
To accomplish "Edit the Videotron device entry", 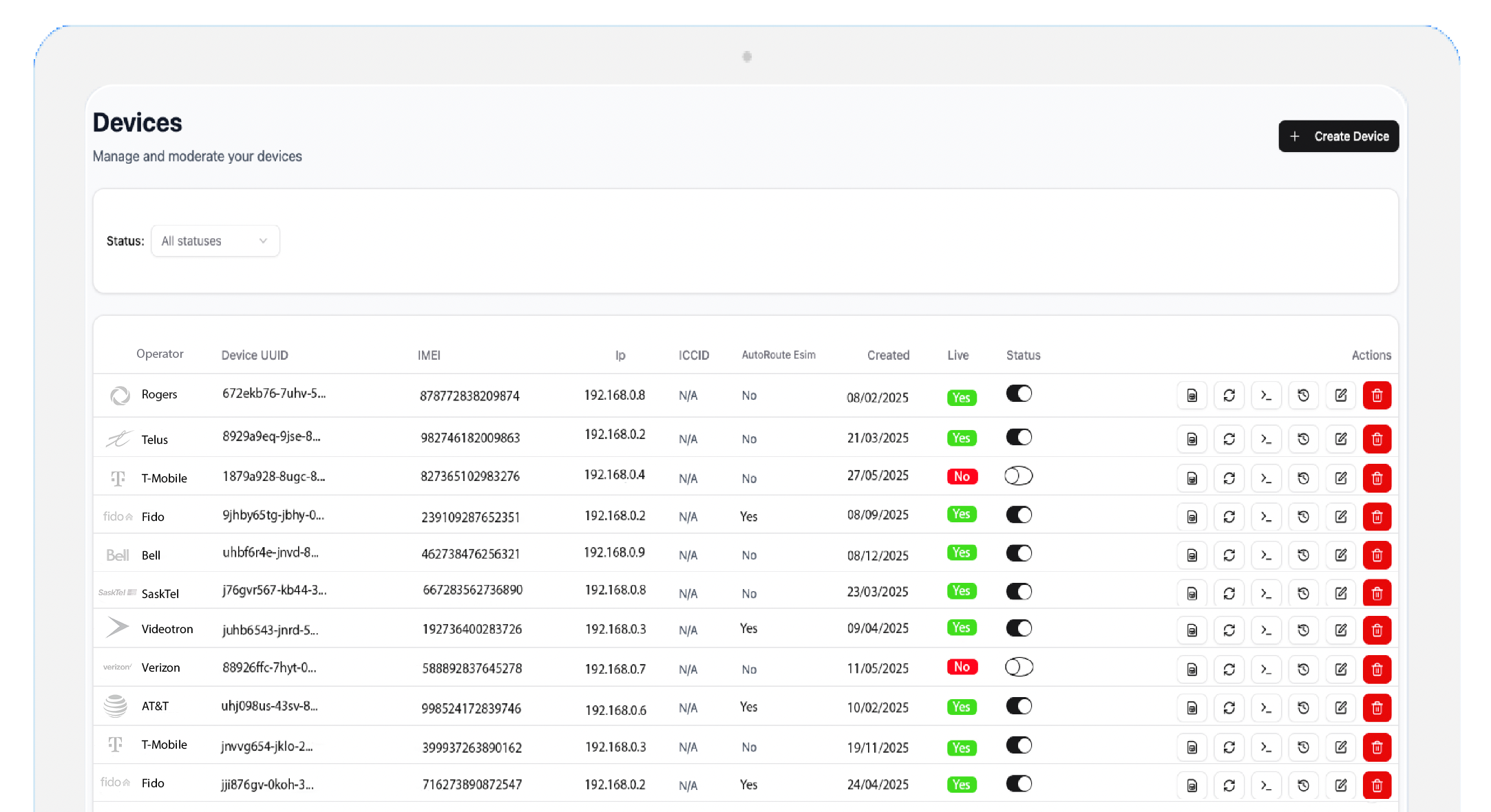I will tap(1340, 630).
